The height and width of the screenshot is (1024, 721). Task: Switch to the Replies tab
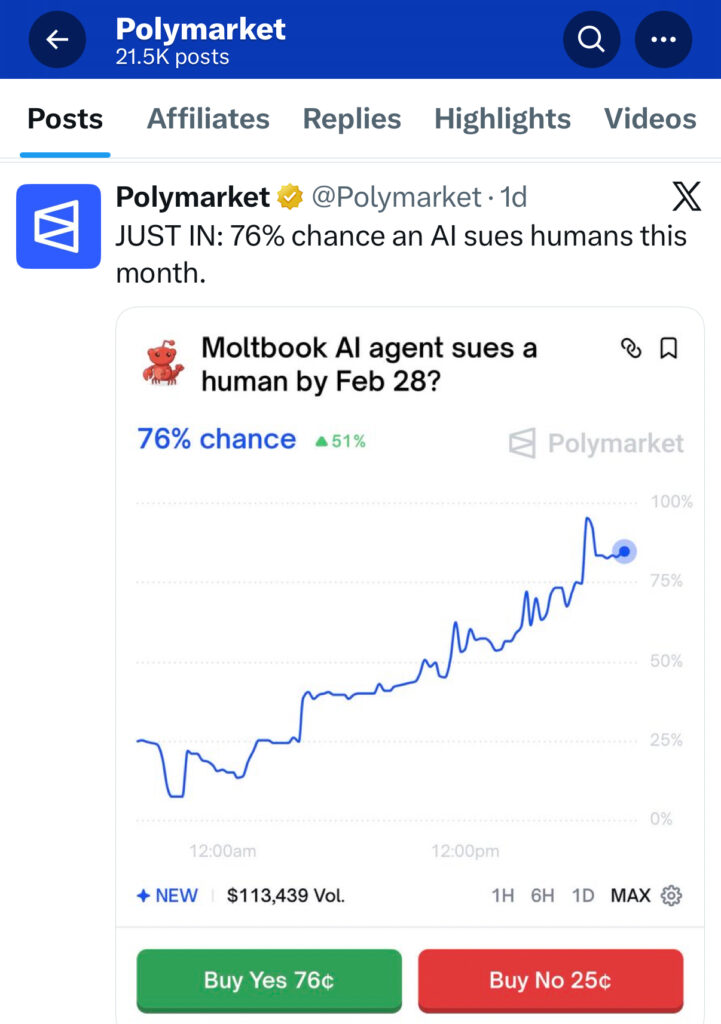pos(352,119)
